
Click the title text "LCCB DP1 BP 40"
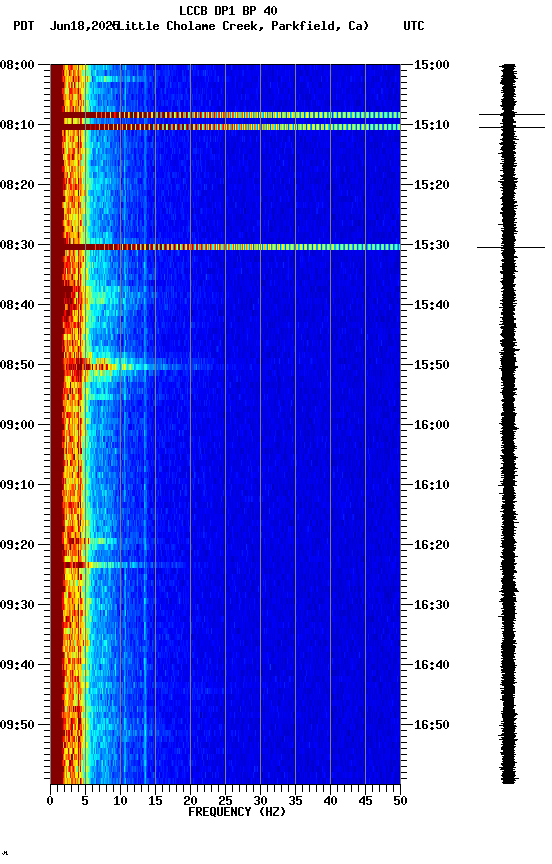228,10
